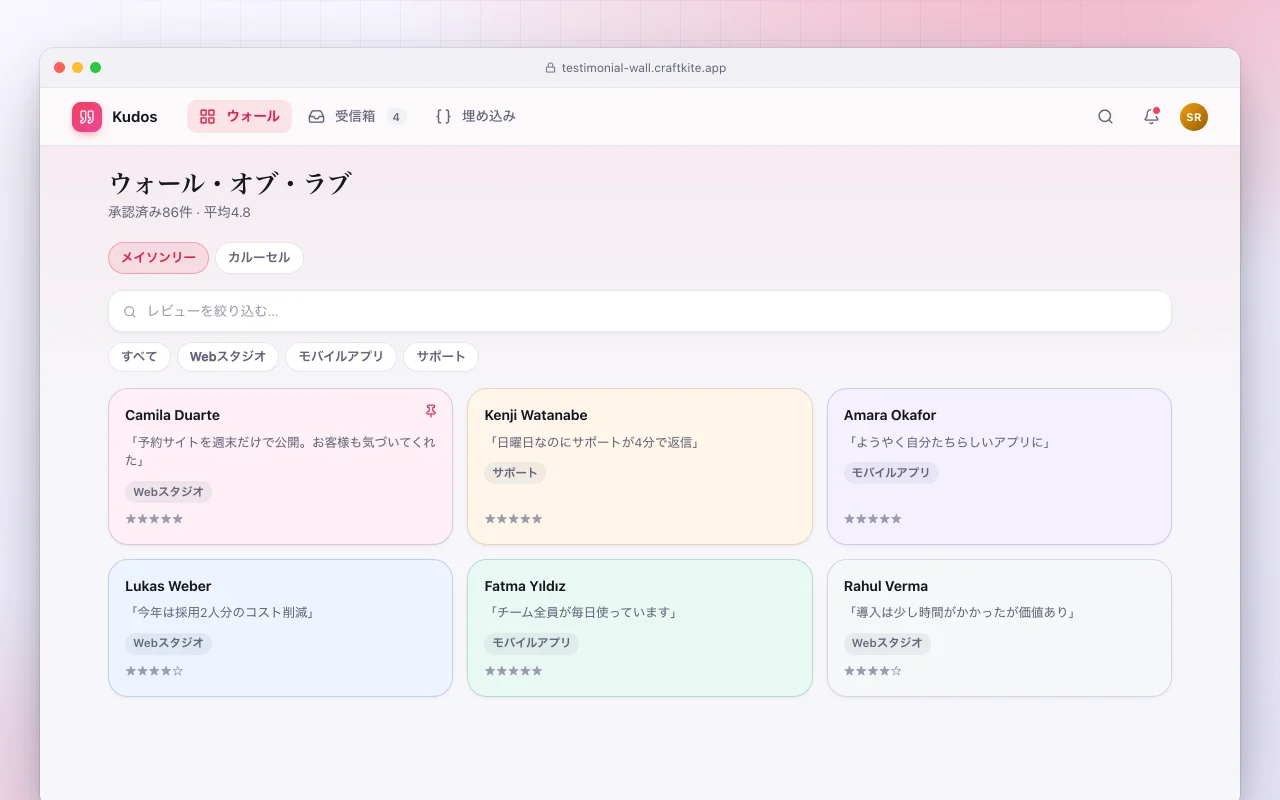This screenshot has height=800, width=1280.
Task: Click モバイルアプリ tag on Fatma Yıldız's card
Action: [x=531, y=643]
